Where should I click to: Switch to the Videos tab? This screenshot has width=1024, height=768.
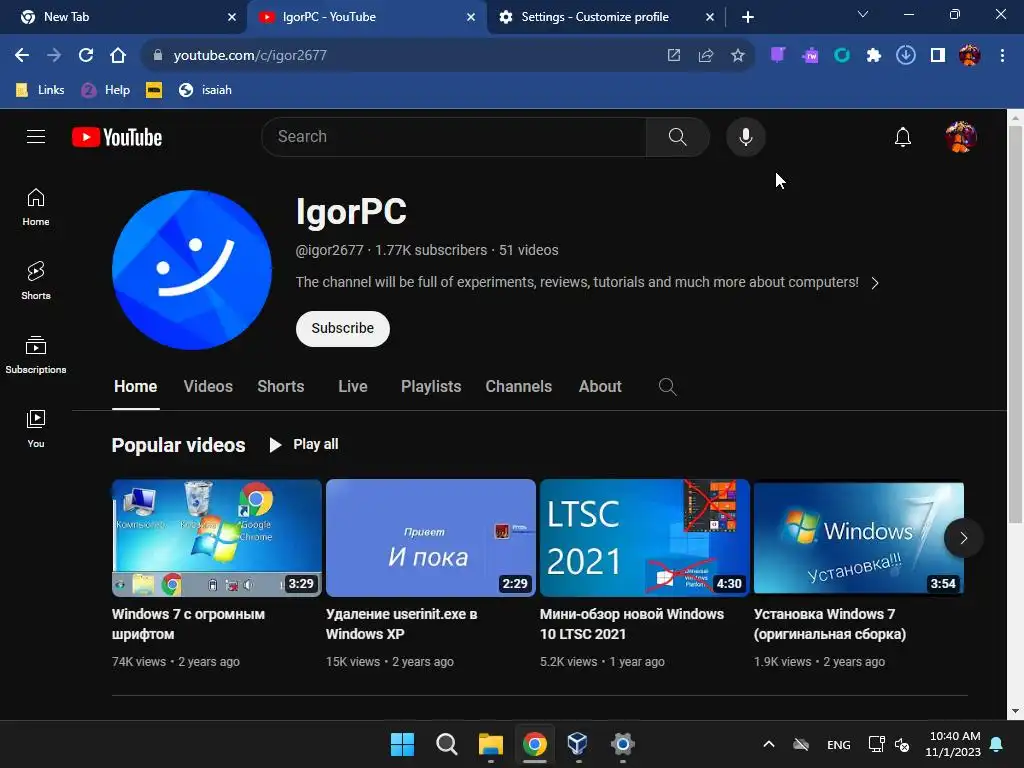coord(208,387)
